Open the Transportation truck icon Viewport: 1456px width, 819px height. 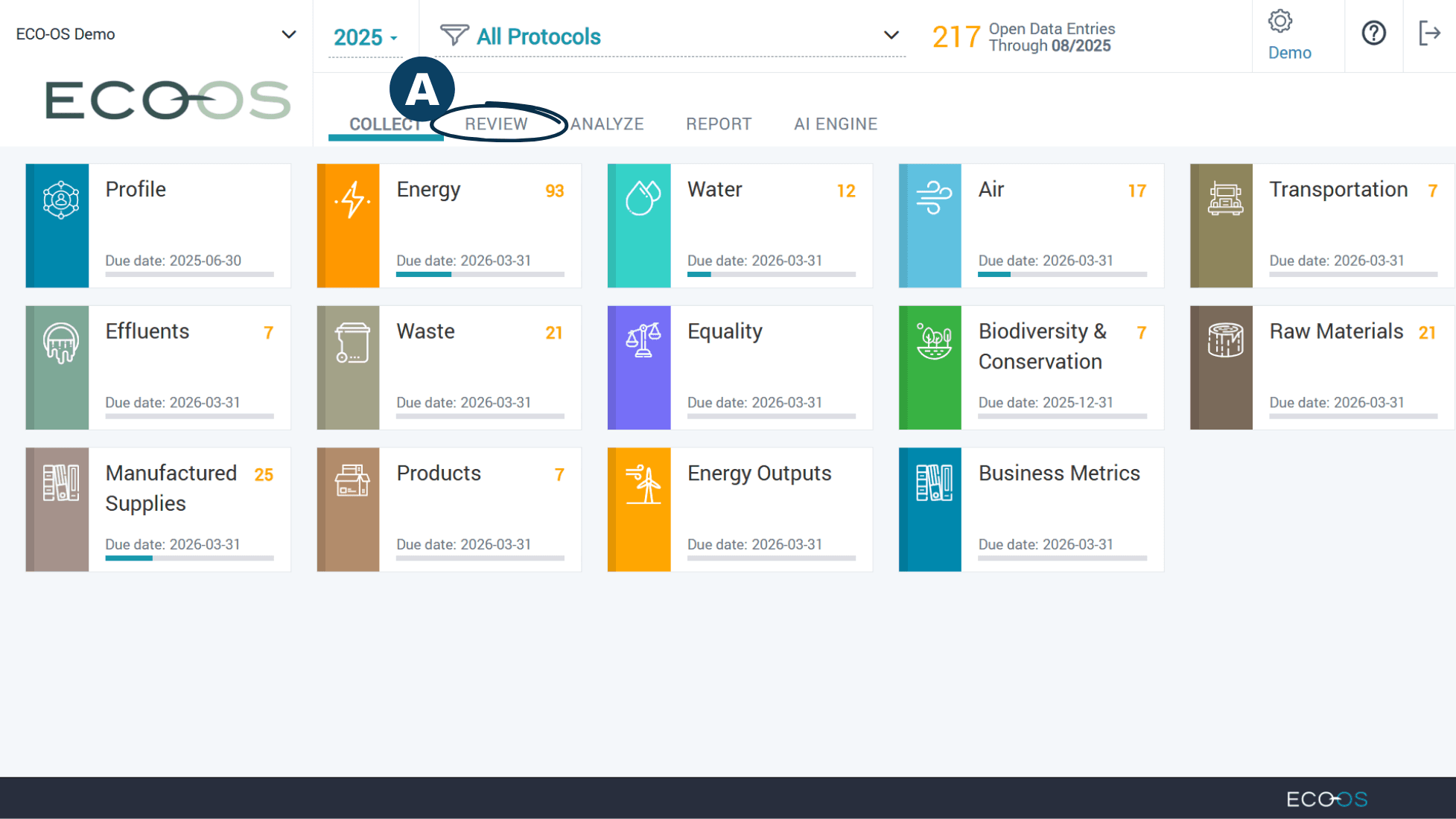[x=1224, y=200]
